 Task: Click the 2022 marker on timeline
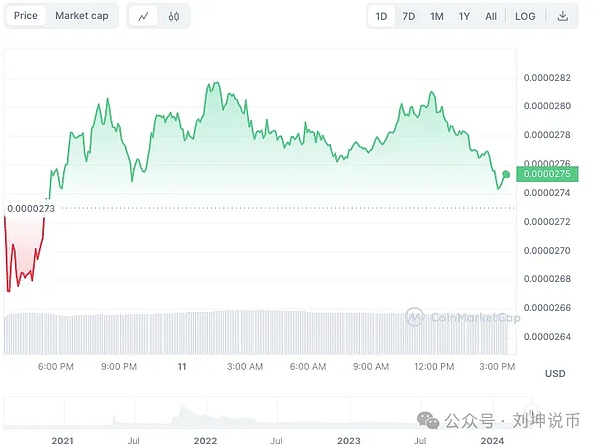click(206, 438)
